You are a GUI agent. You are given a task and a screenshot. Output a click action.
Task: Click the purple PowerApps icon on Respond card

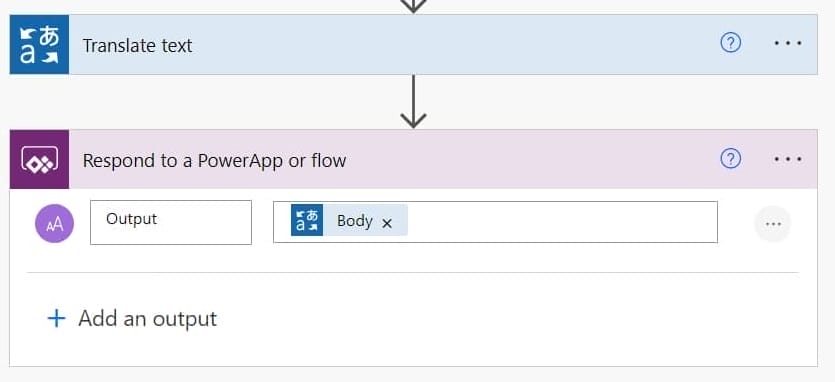pos(39,159)
